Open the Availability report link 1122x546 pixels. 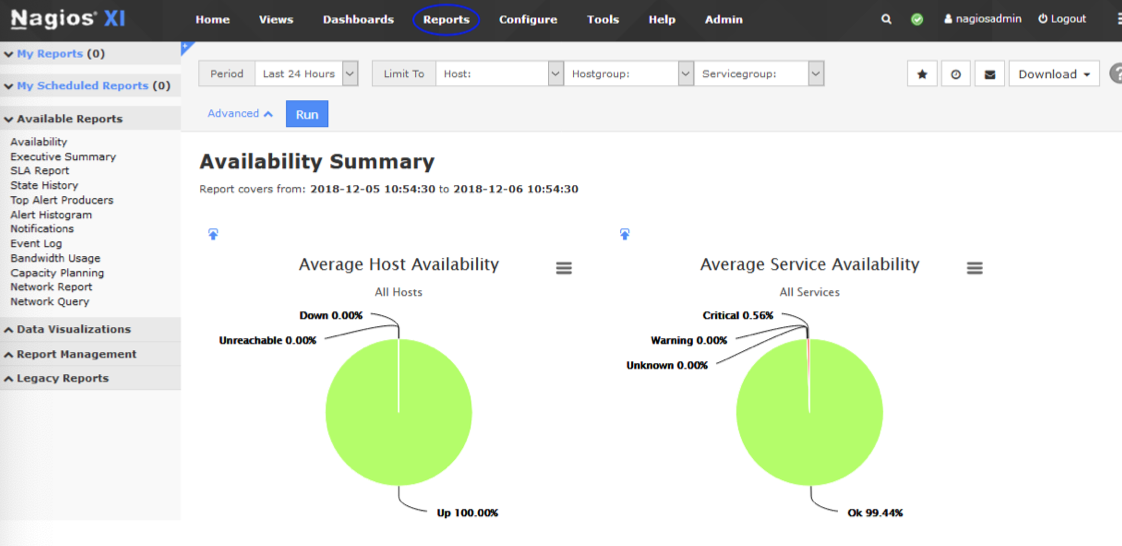(39, 142)
